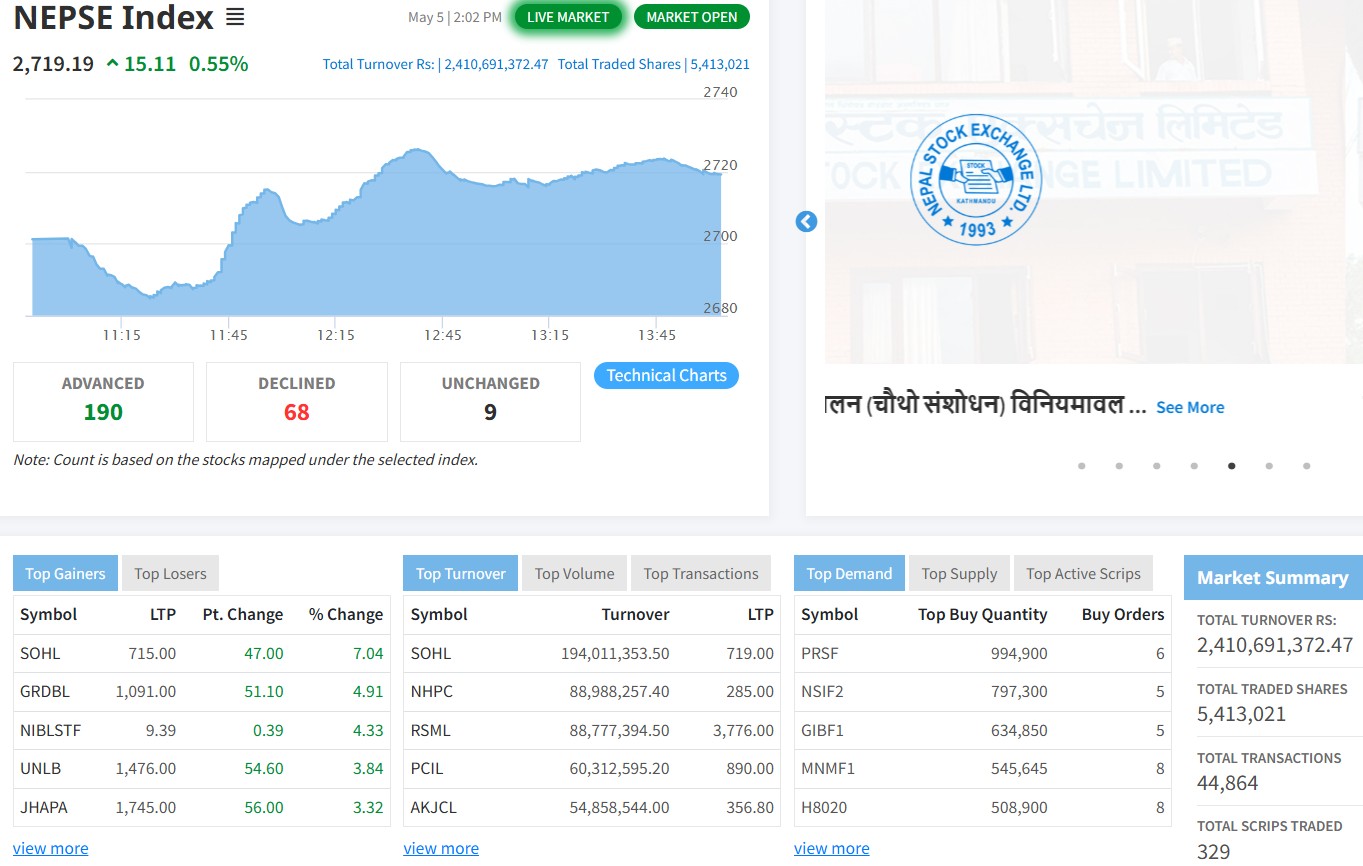This screenshot has height=866, width=1363.
Task: Click view more under Top Gainers
Action: point(50,848)
